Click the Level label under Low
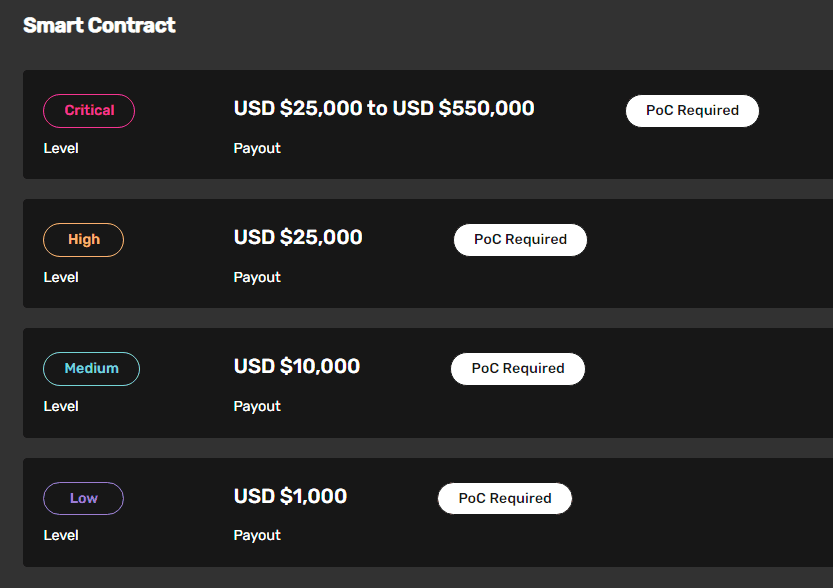The height and width of the screenshot is (588, 833). pos(61,535)
